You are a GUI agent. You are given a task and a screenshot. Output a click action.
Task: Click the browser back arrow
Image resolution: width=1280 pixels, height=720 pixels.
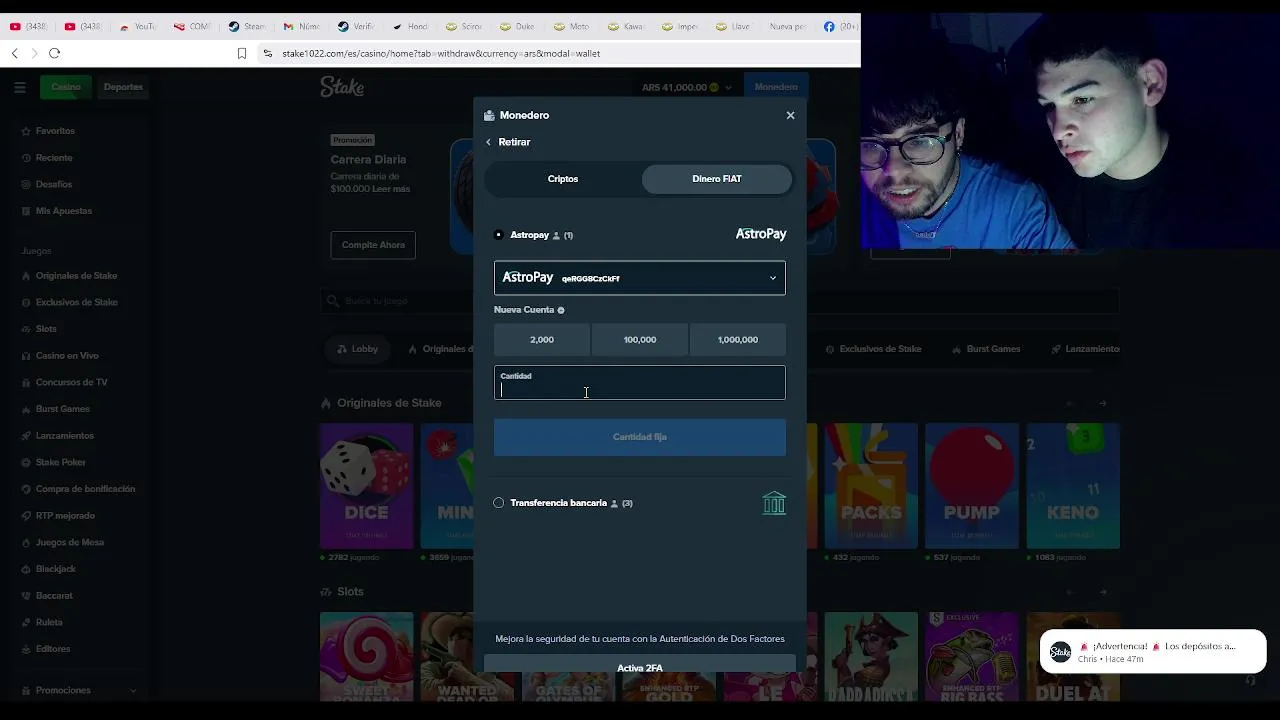(x=15, y=53)
